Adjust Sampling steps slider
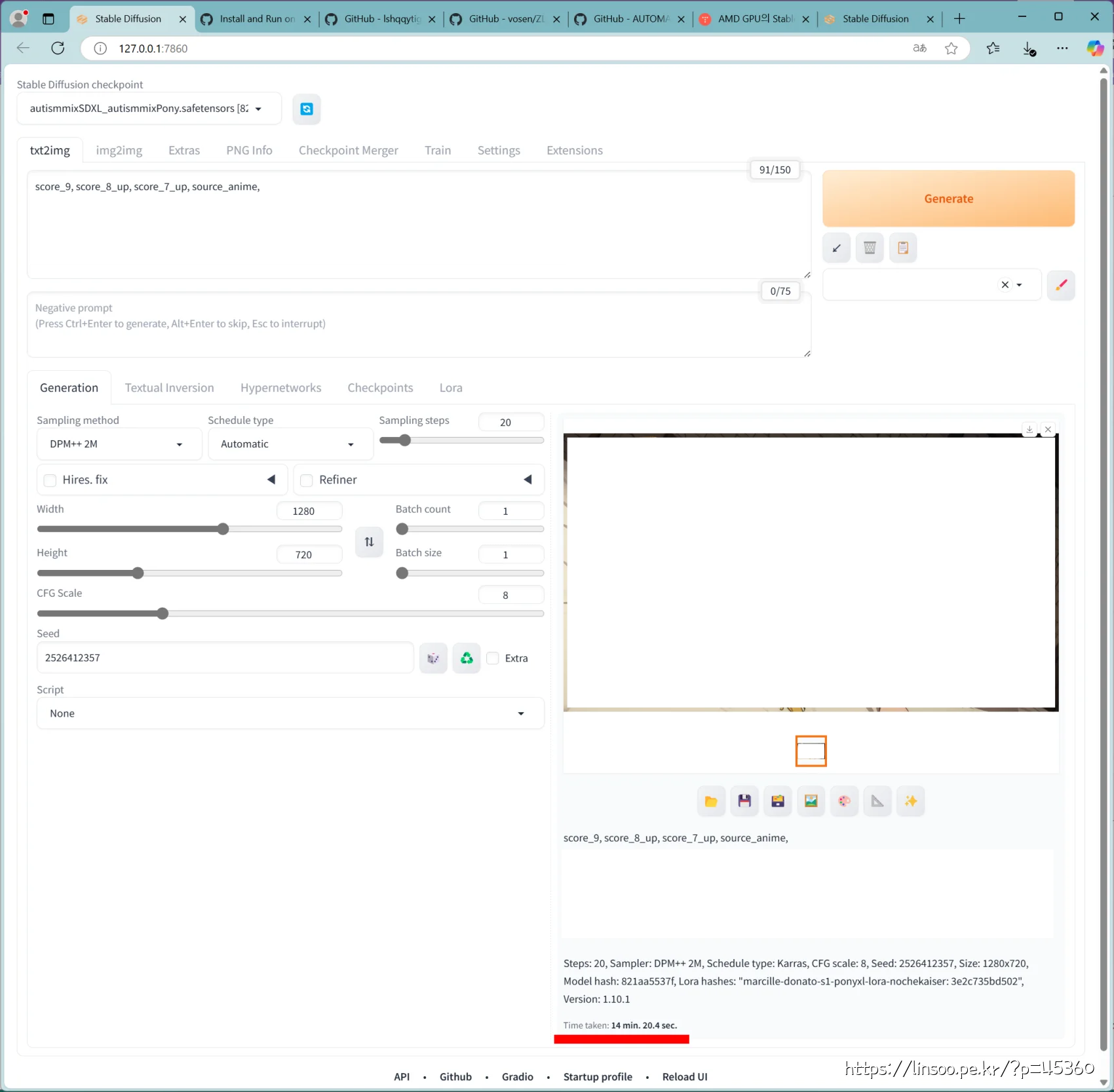Image resolution: width=1114 pixels, height=1092 pixels. pyautogui.click(x=461, y=441)
